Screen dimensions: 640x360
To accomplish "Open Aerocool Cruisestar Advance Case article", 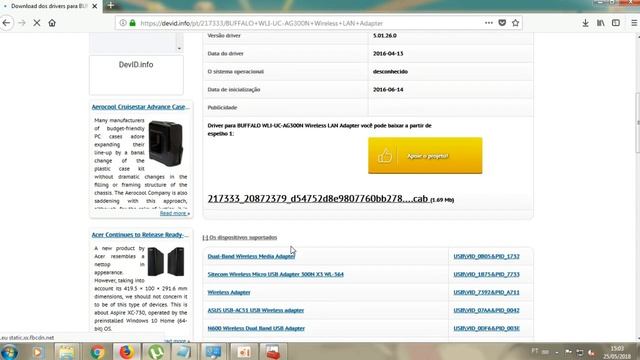I will 140,107.
